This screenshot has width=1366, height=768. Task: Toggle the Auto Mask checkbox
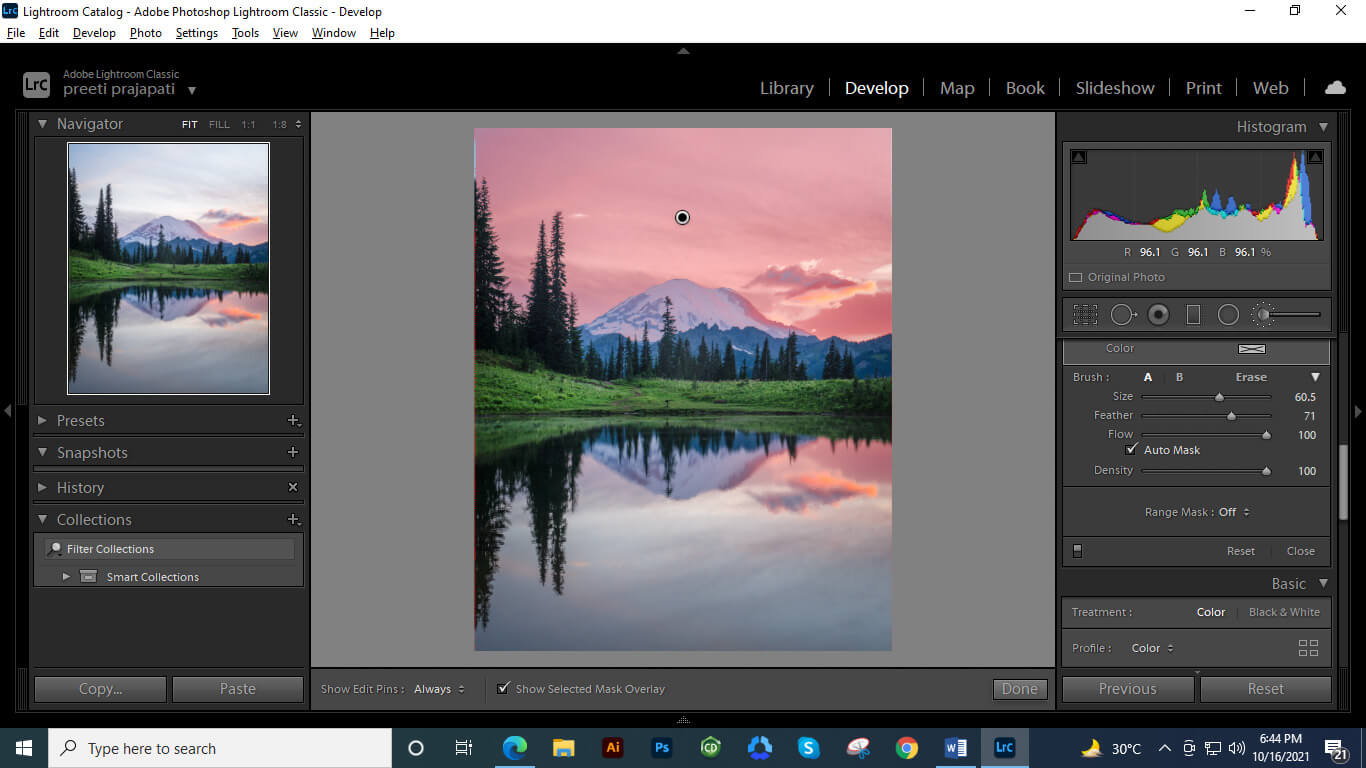1132,449
